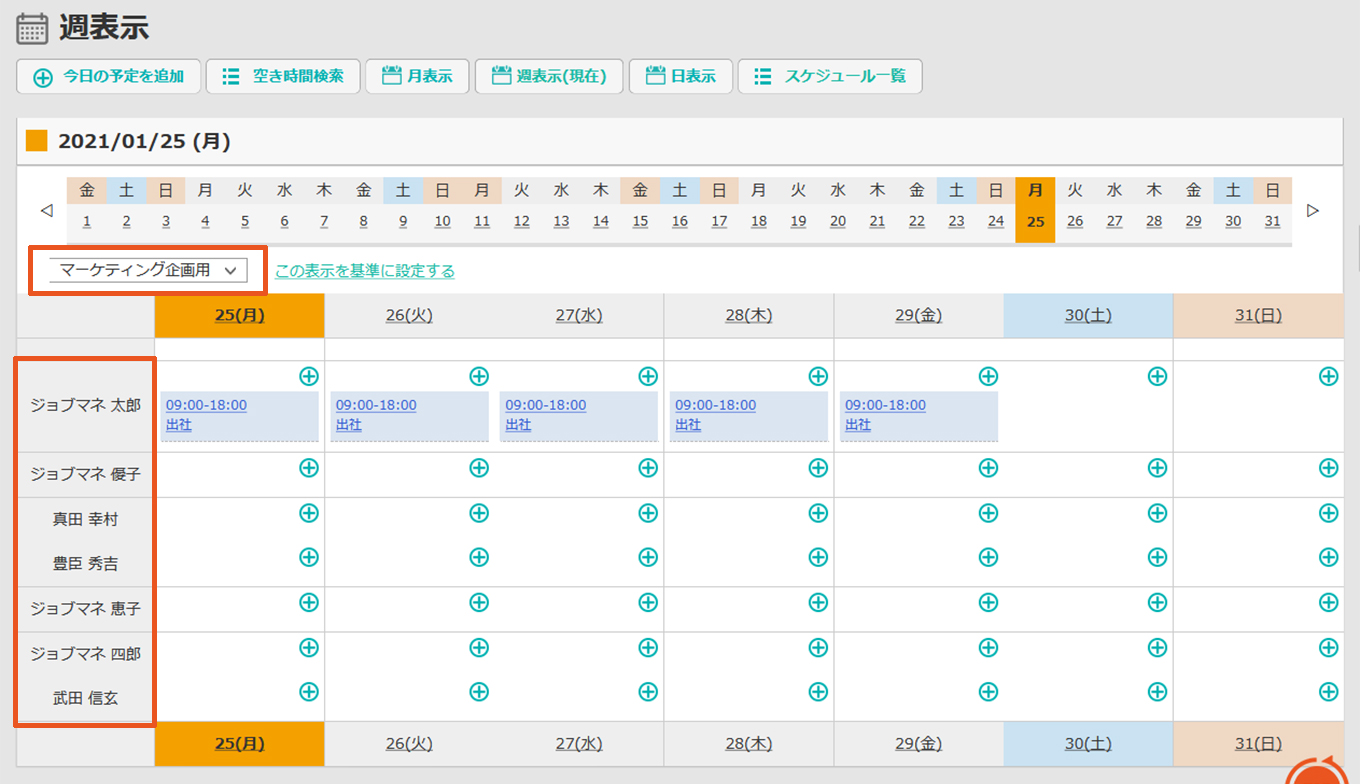Switch to 月表示 view
This screenshot has height=784, width=1360.
coord(417,77)
